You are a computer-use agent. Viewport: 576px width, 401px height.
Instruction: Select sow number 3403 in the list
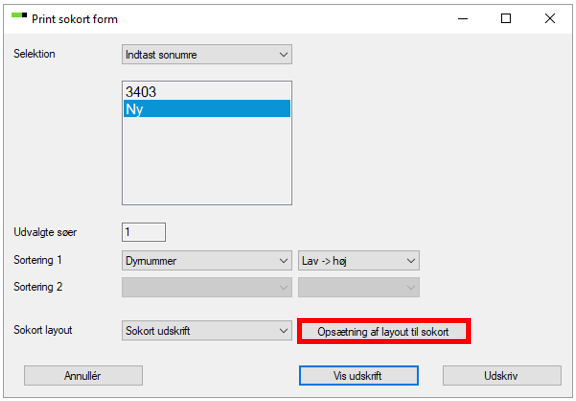pos(207,92)
